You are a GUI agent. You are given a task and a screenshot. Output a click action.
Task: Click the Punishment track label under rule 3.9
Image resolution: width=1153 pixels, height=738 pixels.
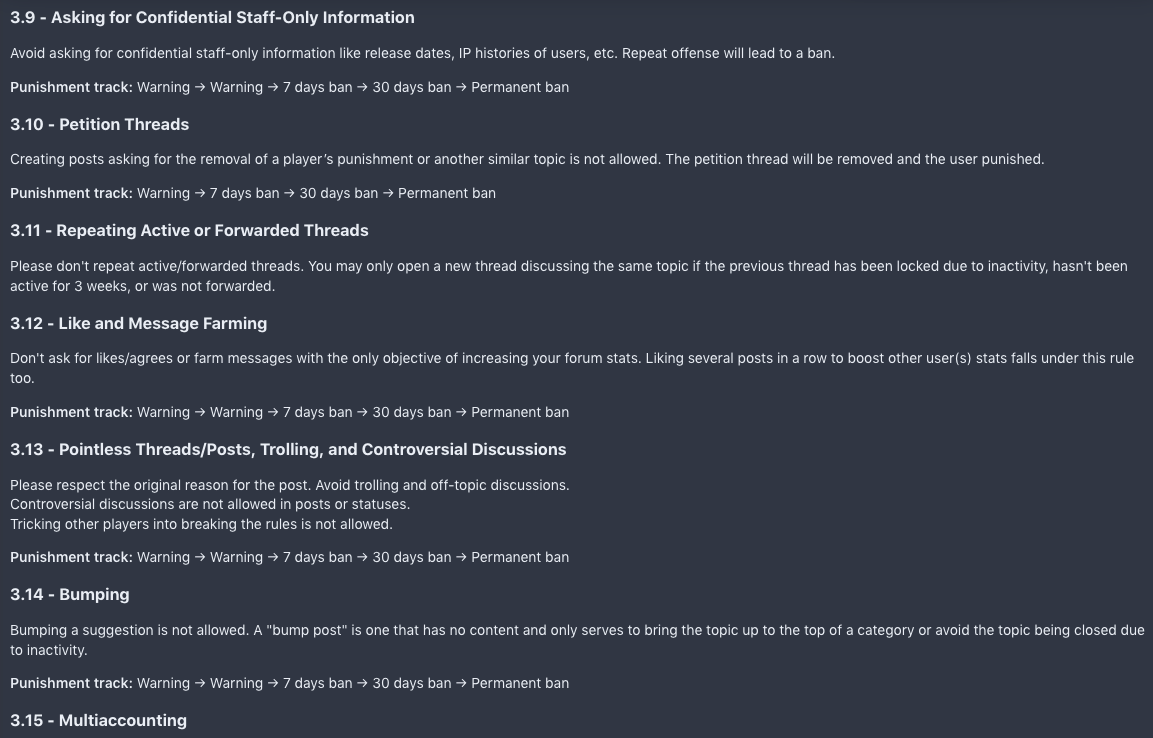click(71, 87)
